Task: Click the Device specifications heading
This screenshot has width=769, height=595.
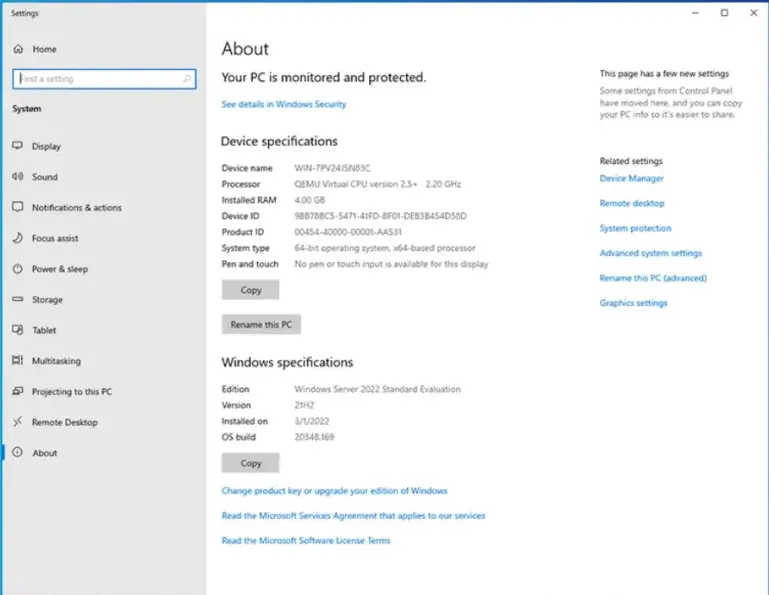Action: pos(279,141)
